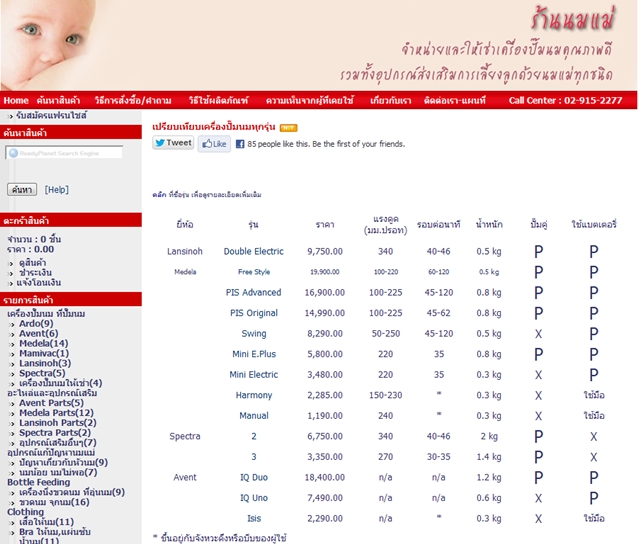Open วิธีใช้ผลิตภัณฑ์ menu item
The image size is (640, 544).
[218, 100]
